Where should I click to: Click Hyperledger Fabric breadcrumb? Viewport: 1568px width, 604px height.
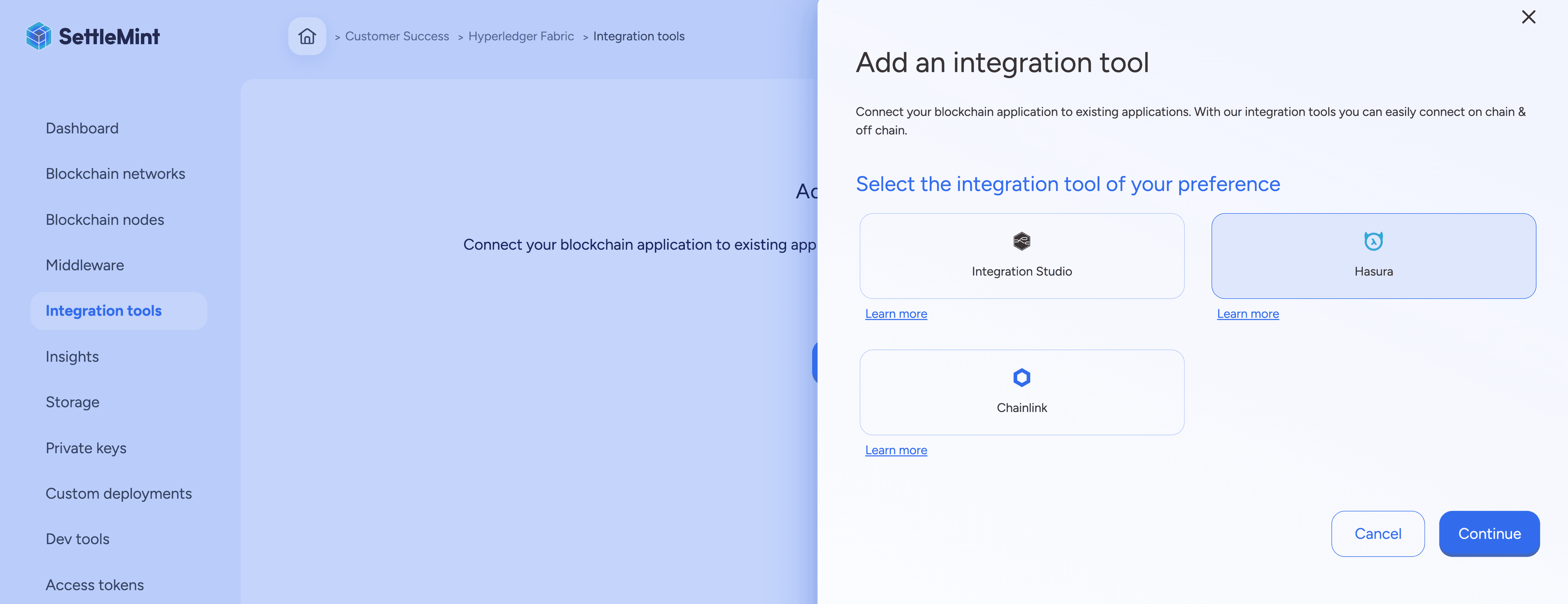(521, 36)
